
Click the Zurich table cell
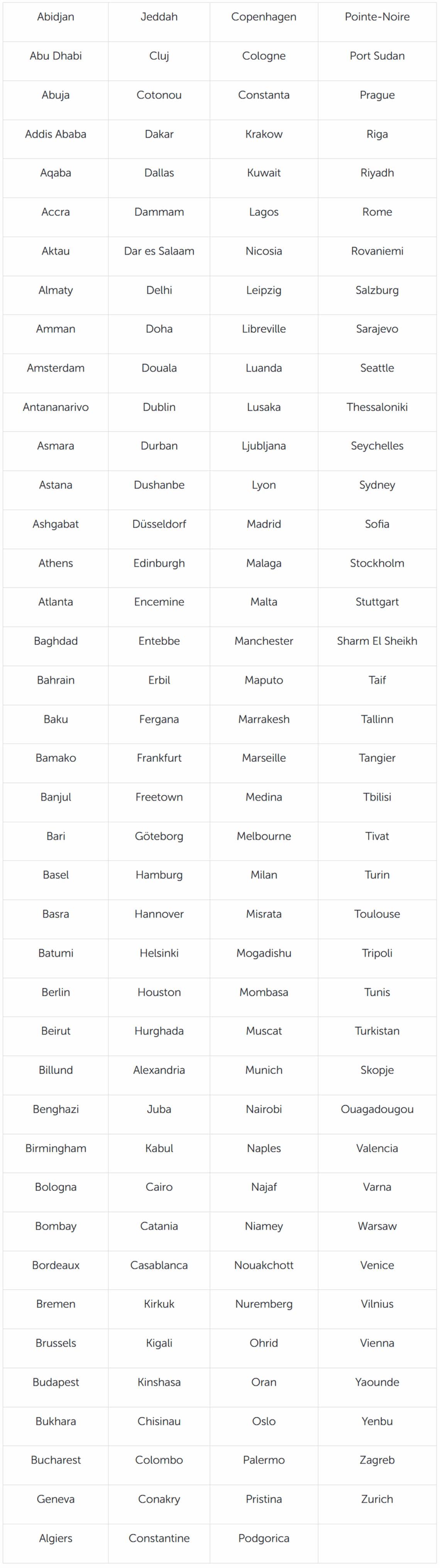(377, 1499)
